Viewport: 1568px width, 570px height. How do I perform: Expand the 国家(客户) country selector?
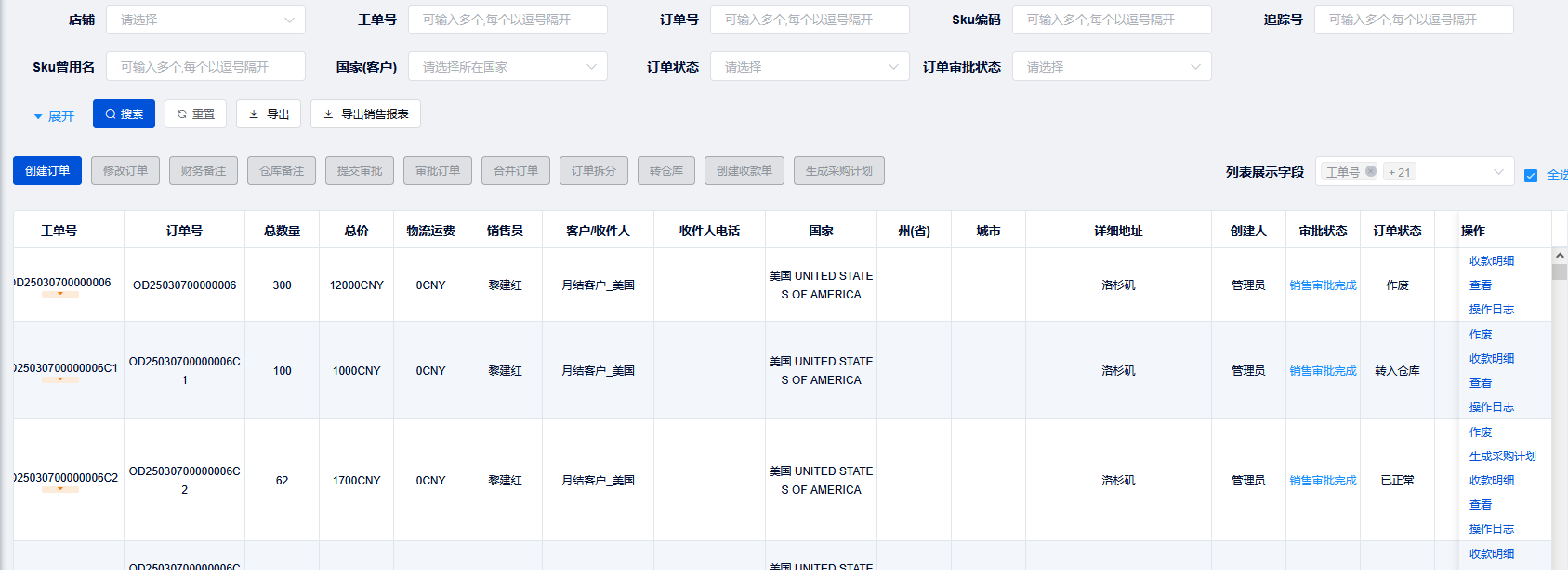(507, 67)
